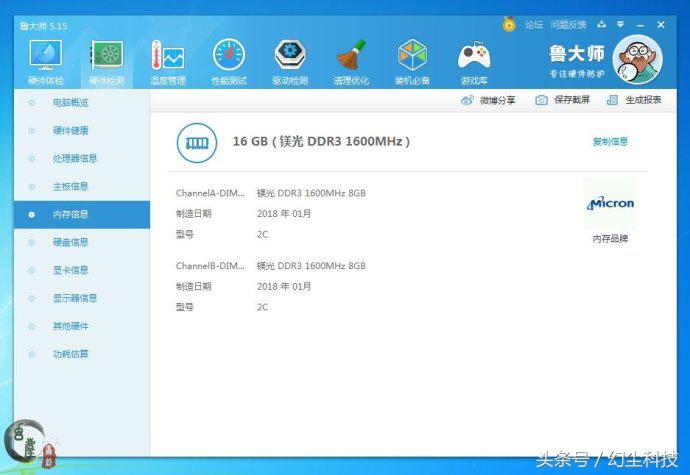Click the upload/cloud icon in title bar
This screenshot has height=475, width=690.
click(602, 24)
